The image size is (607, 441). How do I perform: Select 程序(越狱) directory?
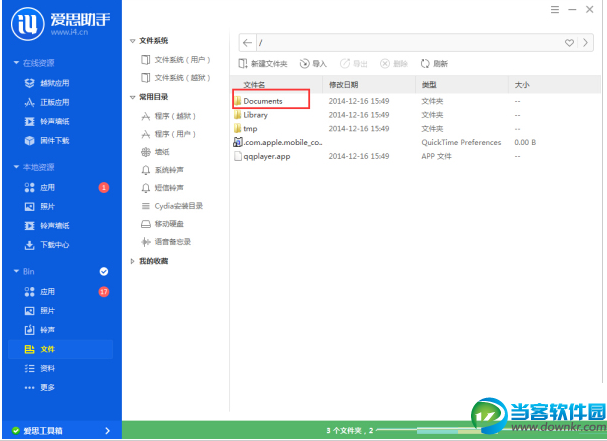point(169,116)
